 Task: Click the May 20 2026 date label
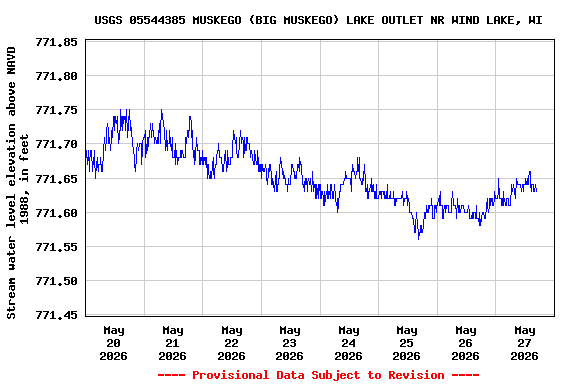coord(114,343)
